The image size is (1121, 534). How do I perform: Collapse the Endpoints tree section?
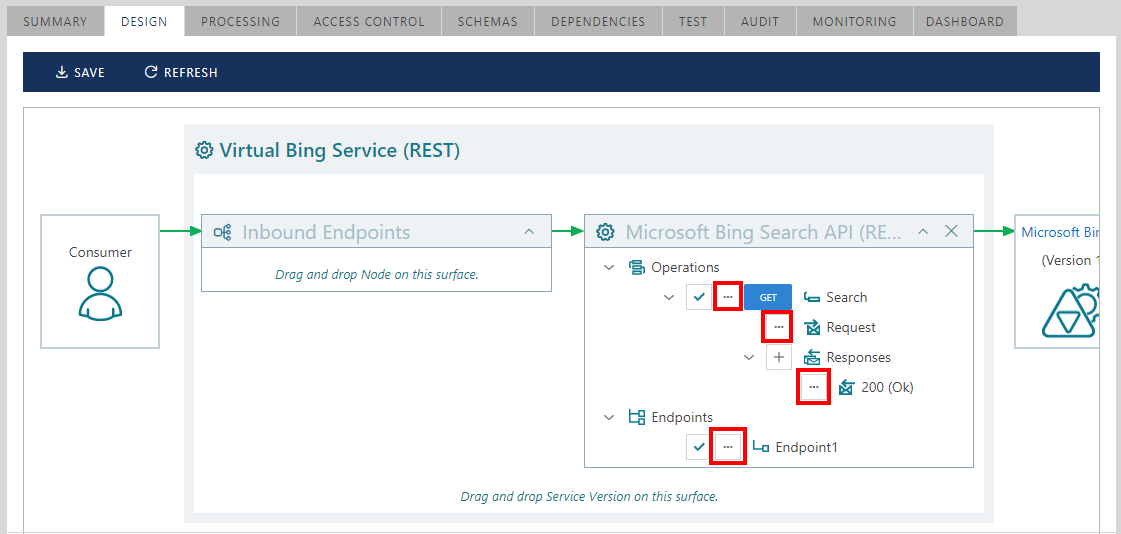click(x=609, y=417)
